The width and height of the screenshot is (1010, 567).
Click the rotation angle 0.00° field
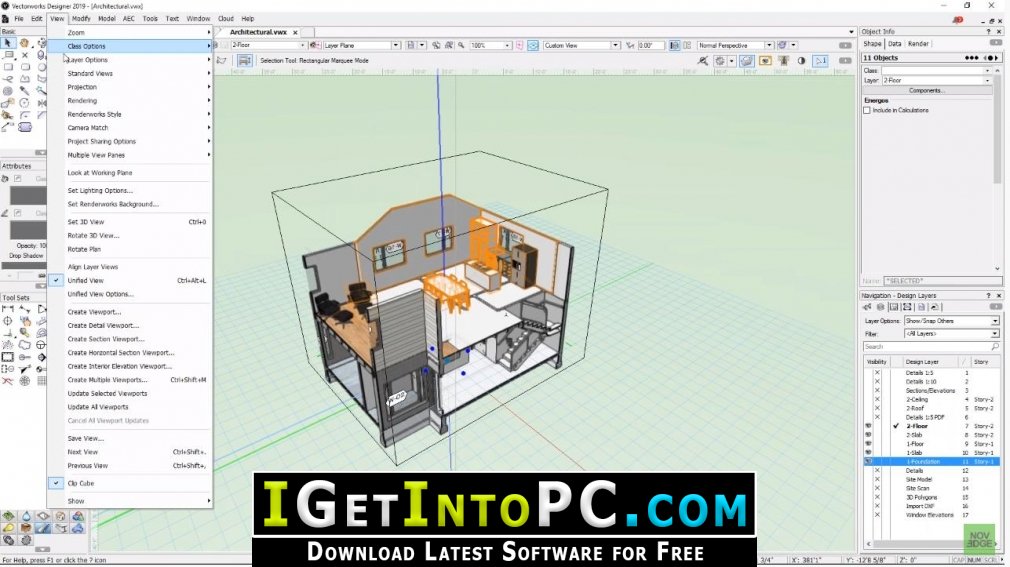pyautogui.click(x=650, y=45)
